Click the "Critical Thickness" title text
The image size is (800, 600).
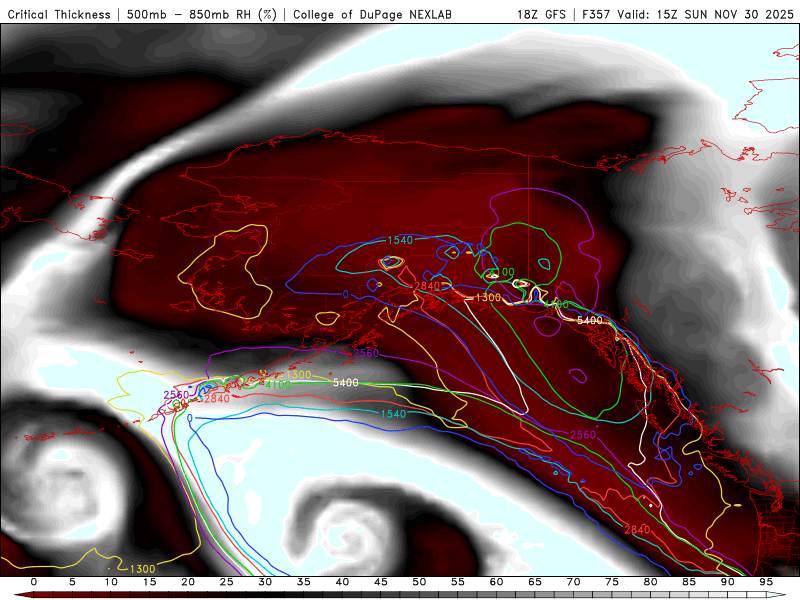[x=59, y=14]
